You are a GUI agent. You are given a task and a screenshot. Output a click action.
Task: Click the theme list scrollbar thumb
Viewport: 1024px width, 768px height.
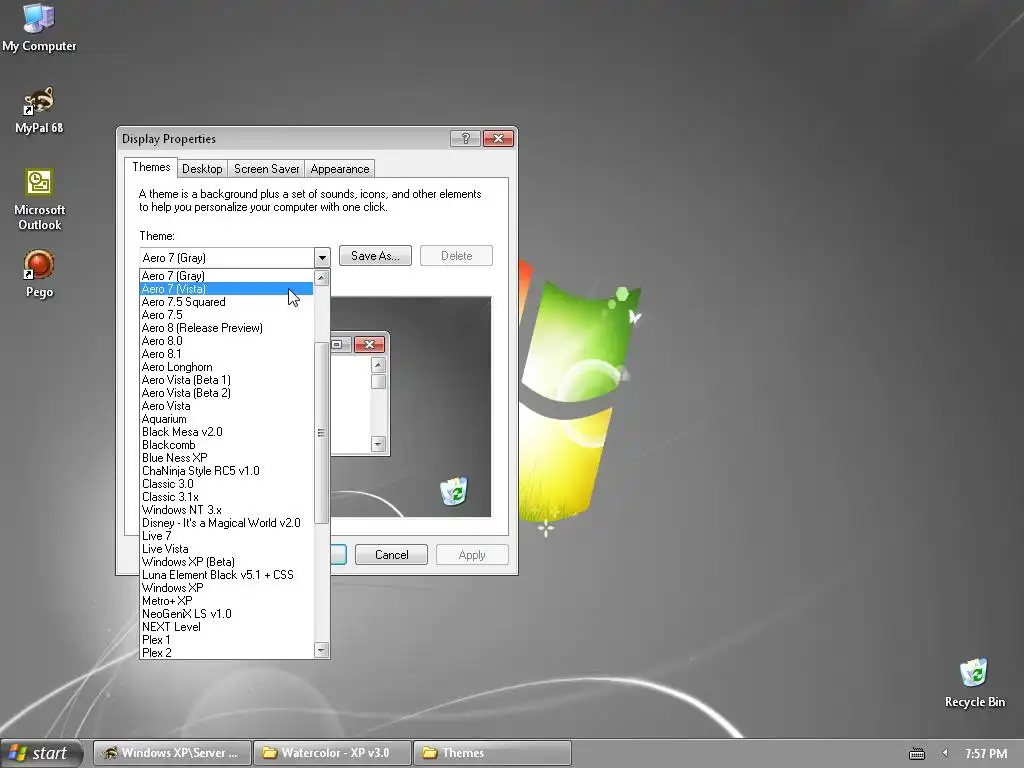tap(321, 432)
